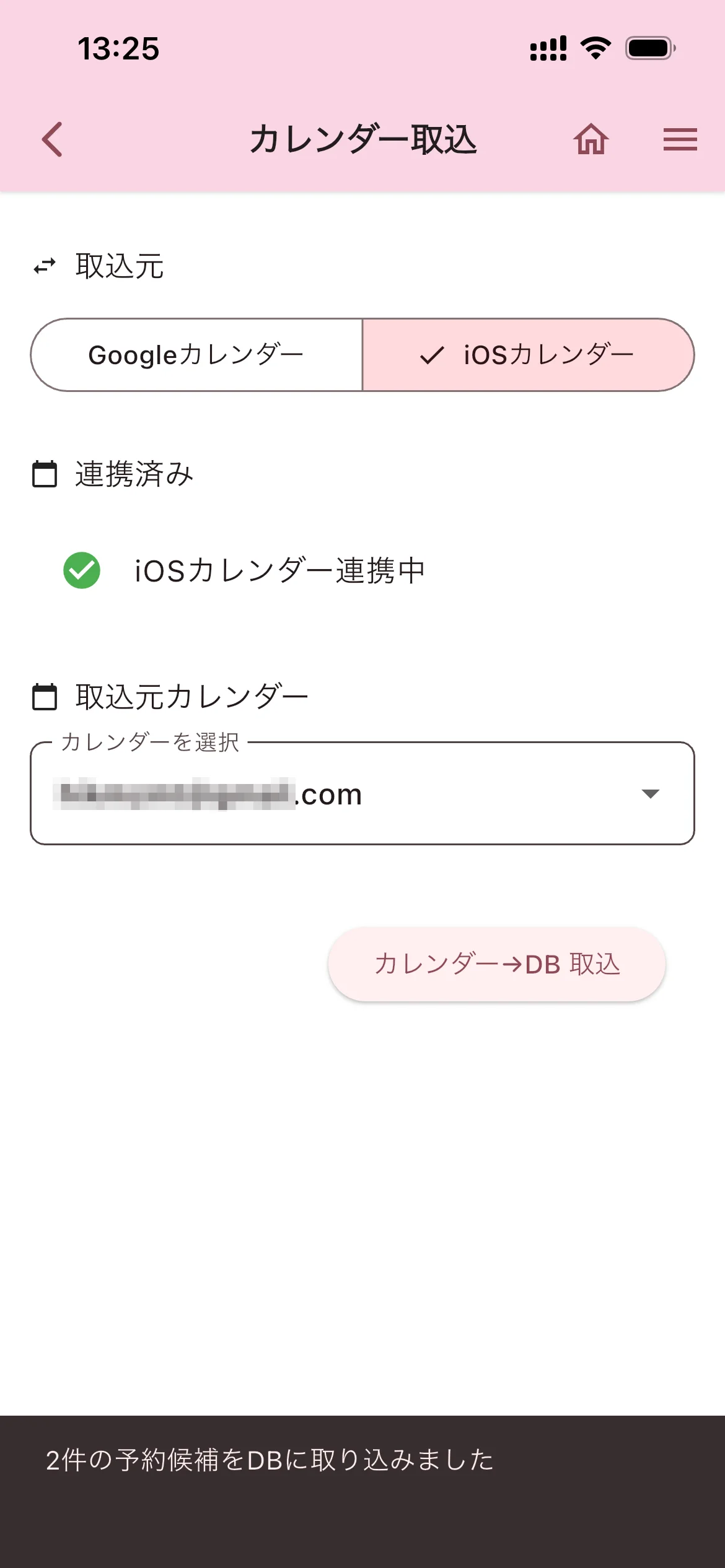Go to the home screen icon
Screen dimensions: 725x1568
(591, 139)
